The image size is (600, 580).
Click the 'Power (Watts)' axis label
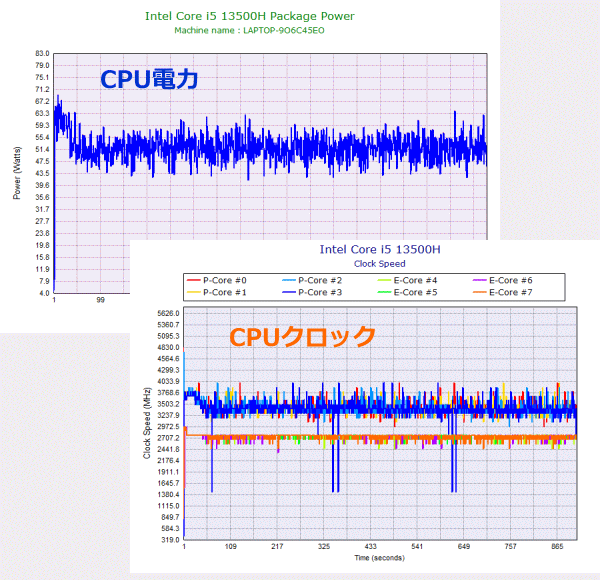point(17,173)
